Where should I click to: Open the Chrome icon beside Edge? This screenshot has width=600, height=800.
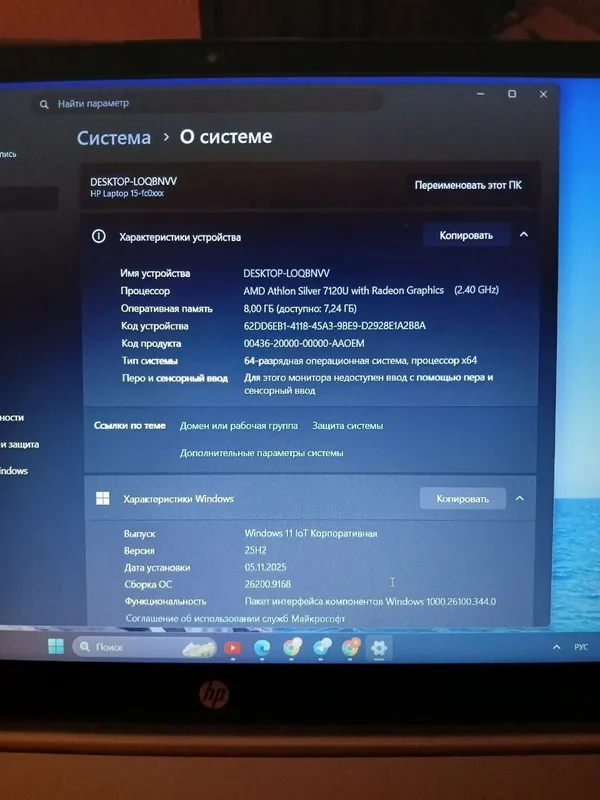tap(292, 647)
